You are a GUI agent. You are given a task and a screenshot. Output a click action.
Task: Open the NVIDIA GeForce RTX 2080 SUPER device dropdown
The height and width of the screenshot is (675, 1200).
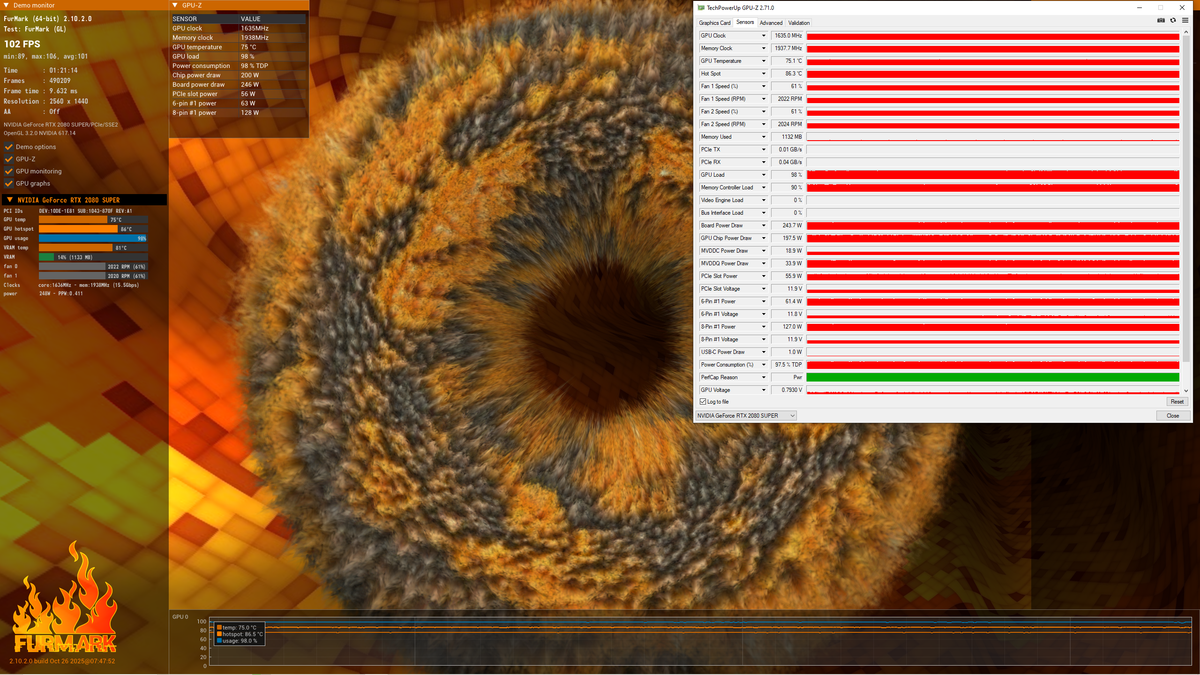[x=747, y=415]
